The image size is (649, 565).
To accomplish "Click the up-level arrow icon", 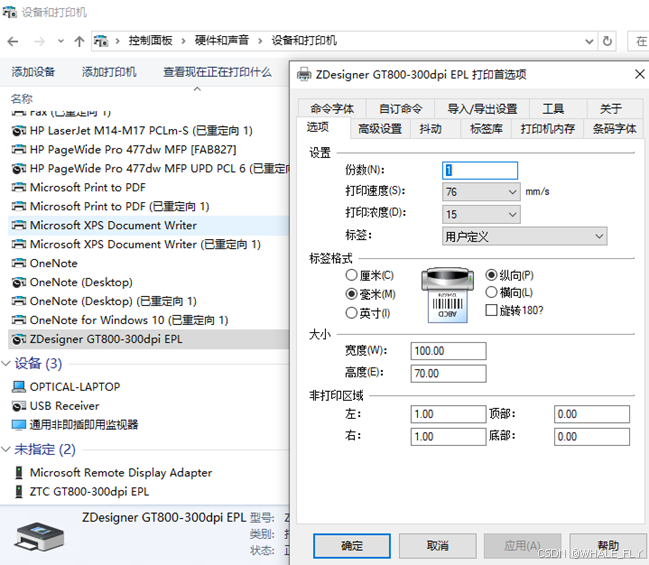I will coord(79,41).
